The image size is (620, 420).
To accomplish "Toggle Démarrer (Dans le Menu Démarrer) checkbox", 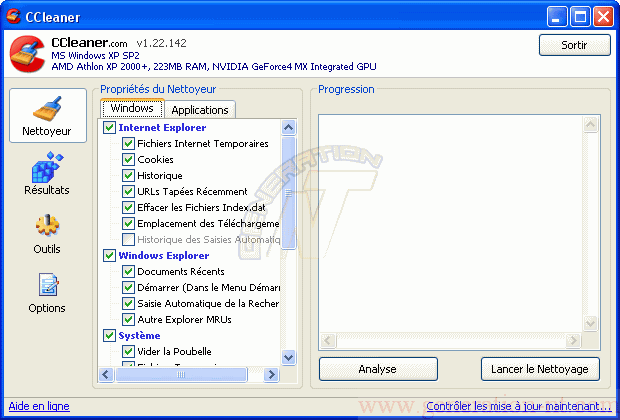I will pyautogui.click(x=128, y=288).
